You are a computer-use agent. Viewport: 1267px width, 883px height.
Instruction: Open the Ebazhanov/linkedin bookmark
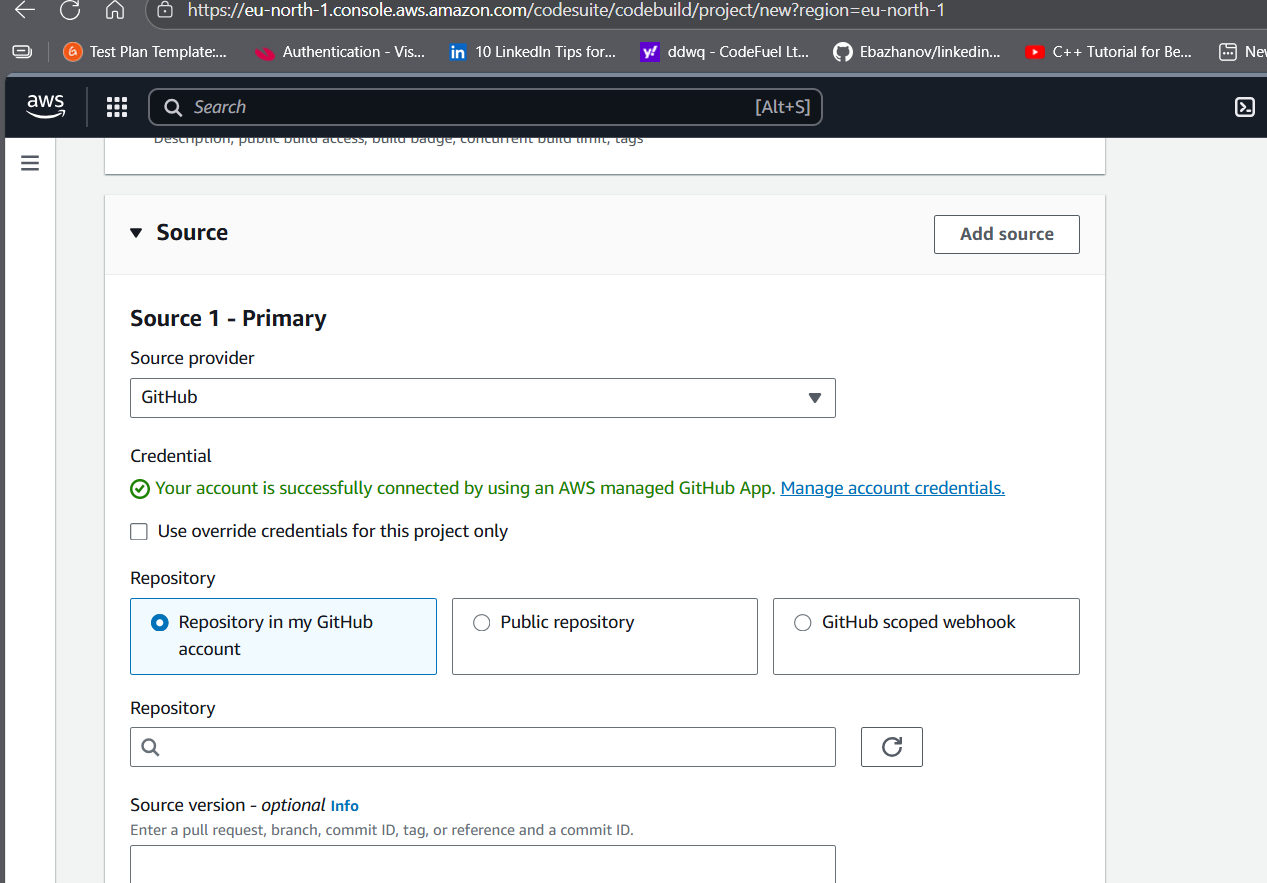click(916, 52)
